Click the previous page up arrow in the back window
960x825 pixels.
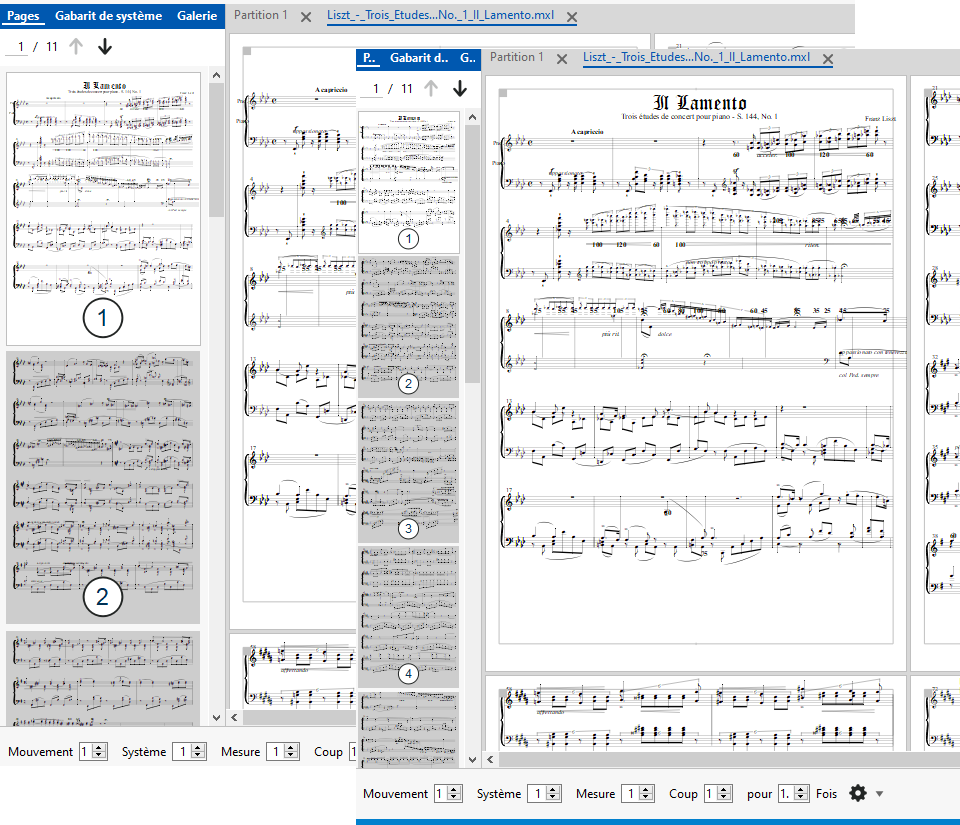pyautogui.click(x=75, y=47)
